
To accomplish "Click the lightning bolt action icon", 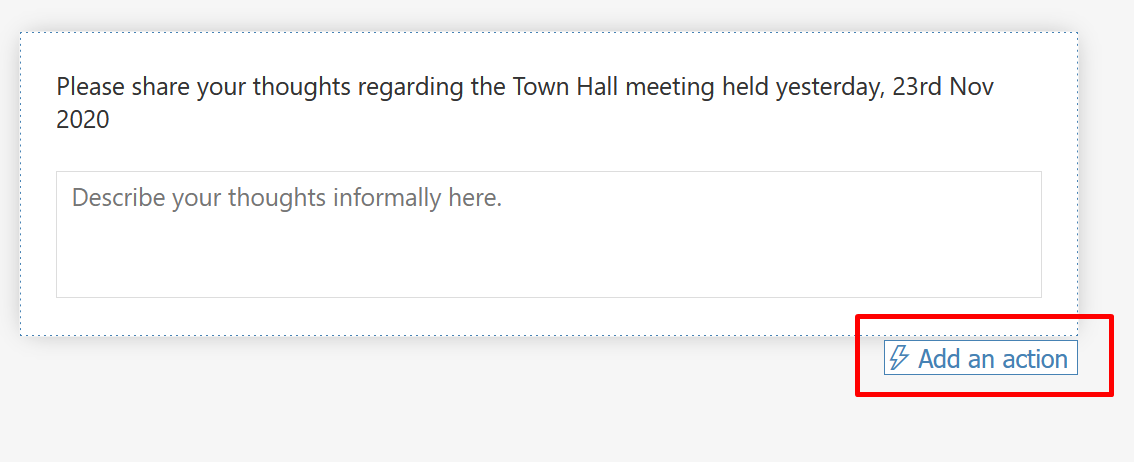I will (x=899, y=358).
